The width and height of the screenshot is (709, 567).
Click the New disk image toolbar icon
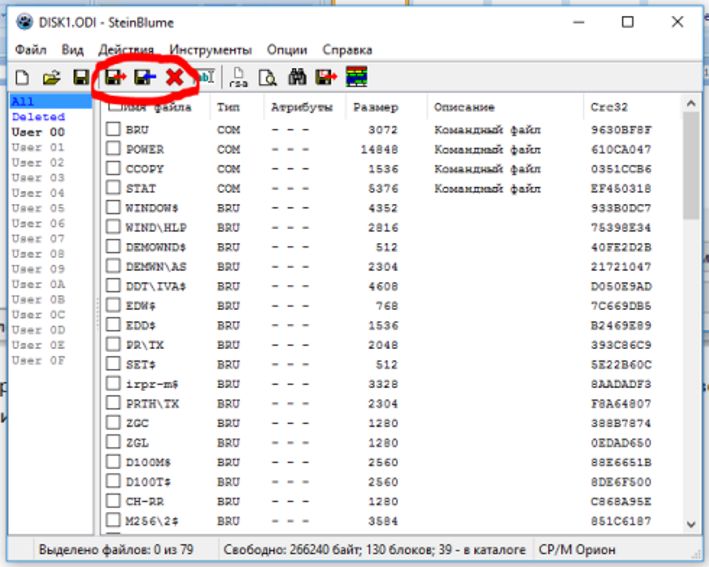[22, 78]
